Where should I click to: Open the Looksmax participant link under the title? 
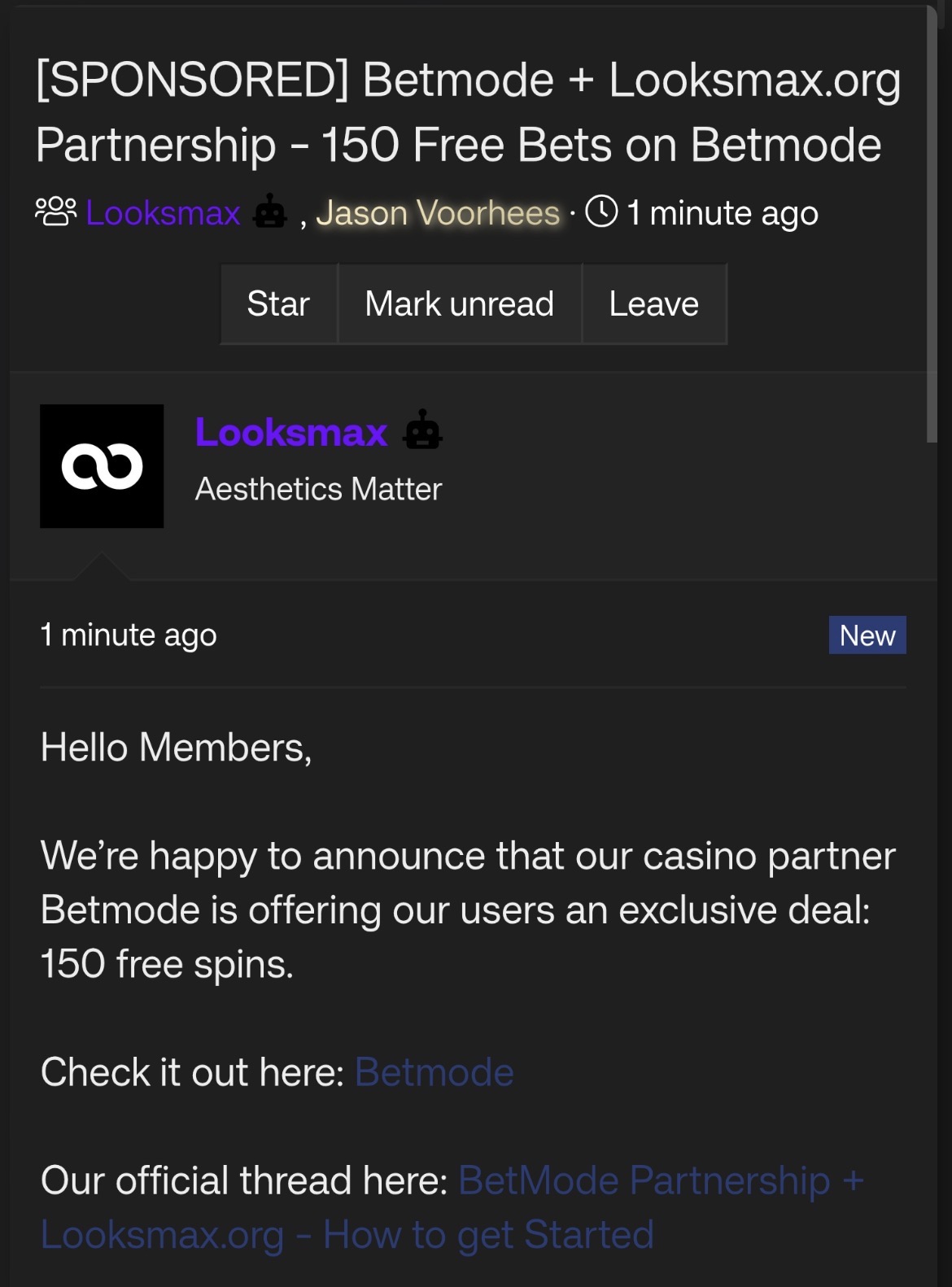163,213
